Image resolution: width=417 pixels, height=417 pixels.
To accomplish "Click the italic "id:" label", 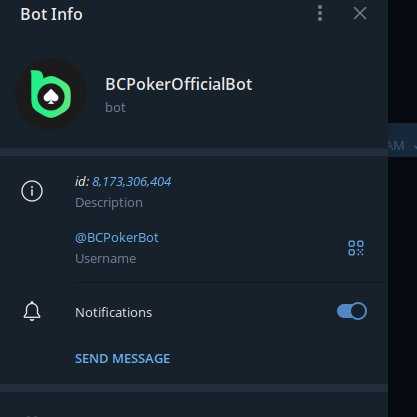I will click(82, 182).
